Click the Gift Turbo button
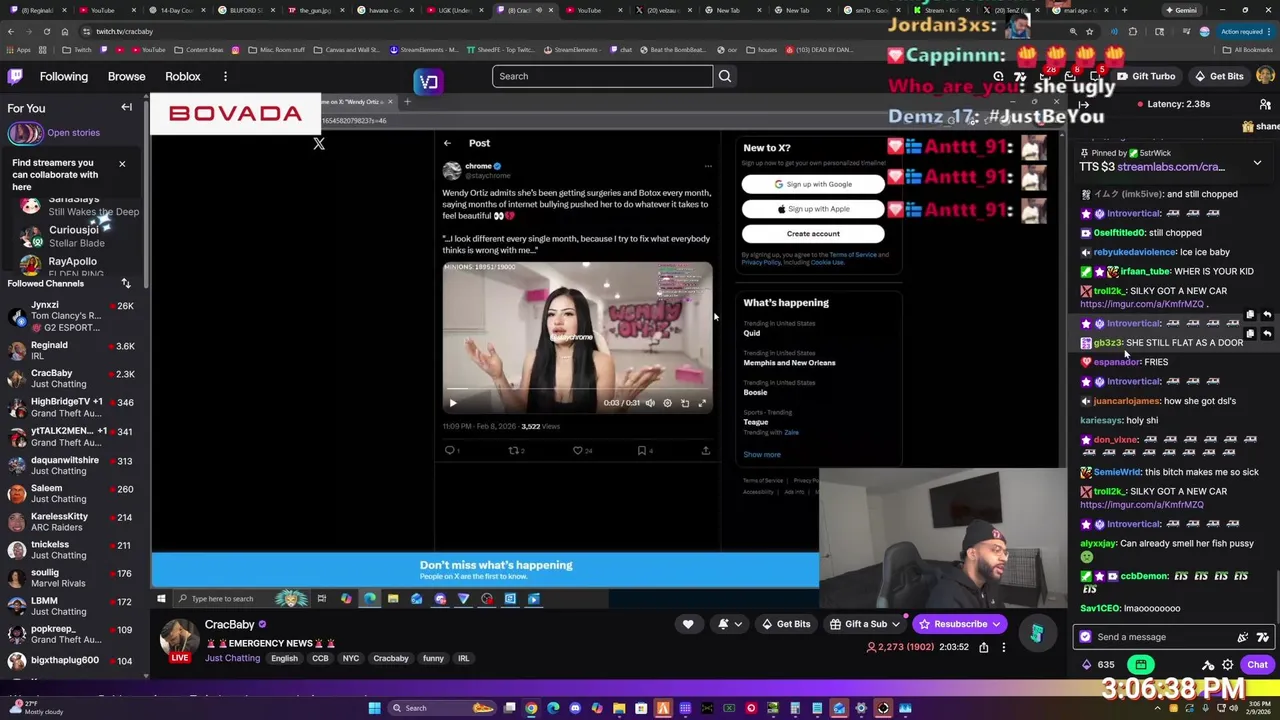The width and height of the screenshot is (1280, 720). click(1146, 76)
